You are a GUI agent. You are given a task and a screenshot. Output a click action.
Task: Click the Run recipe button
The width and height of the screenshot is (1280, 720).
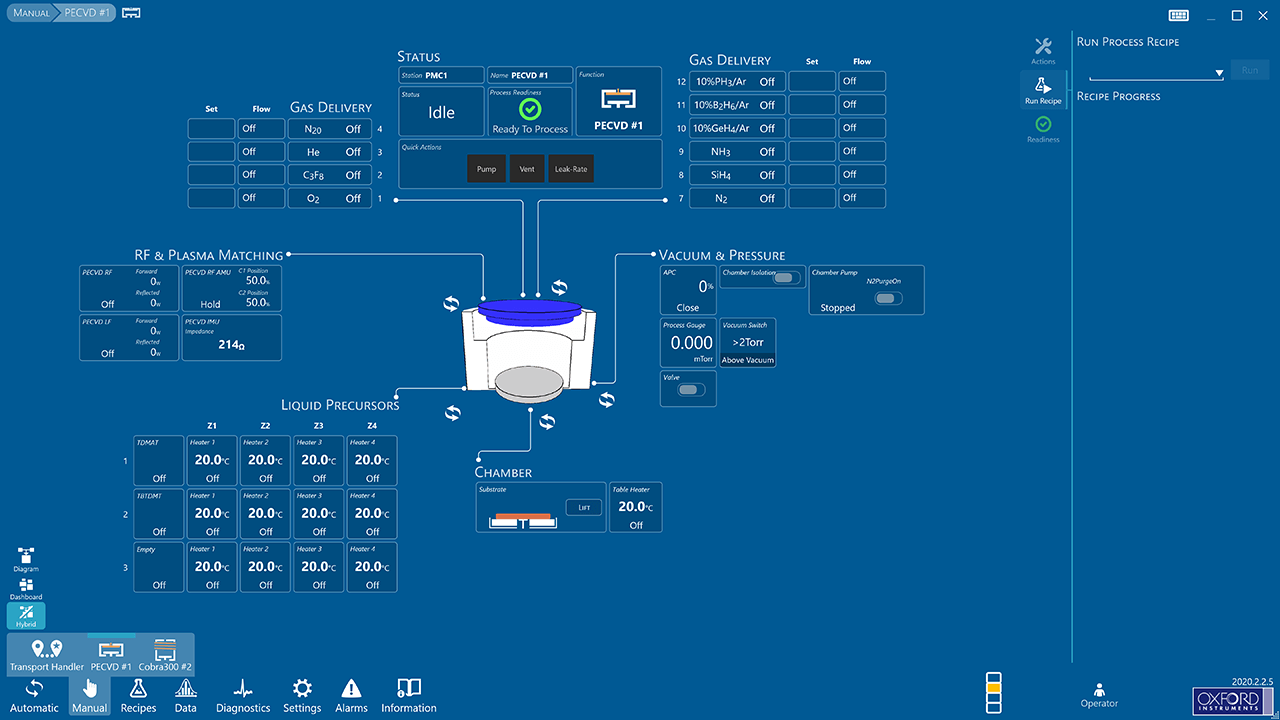tap(1250, 71)
